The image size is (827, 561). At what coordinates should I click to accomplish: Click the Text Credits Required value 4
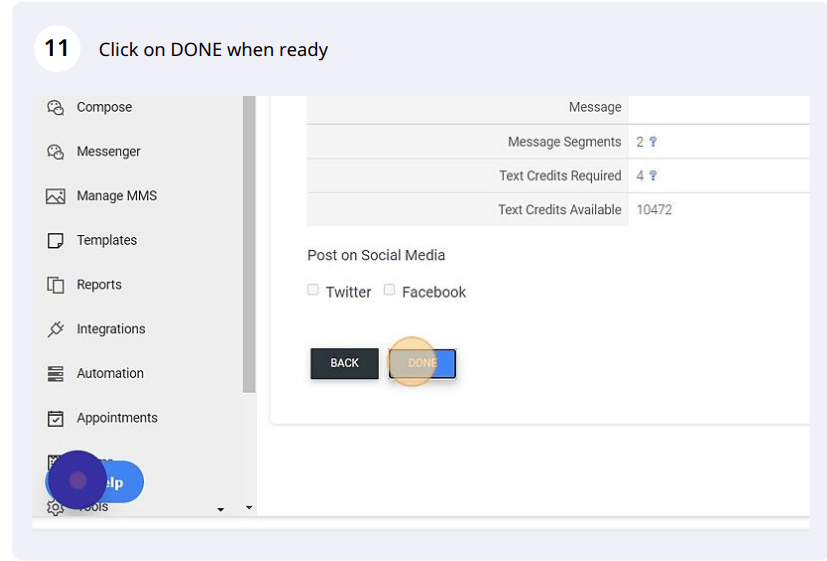tap(640, 176)
